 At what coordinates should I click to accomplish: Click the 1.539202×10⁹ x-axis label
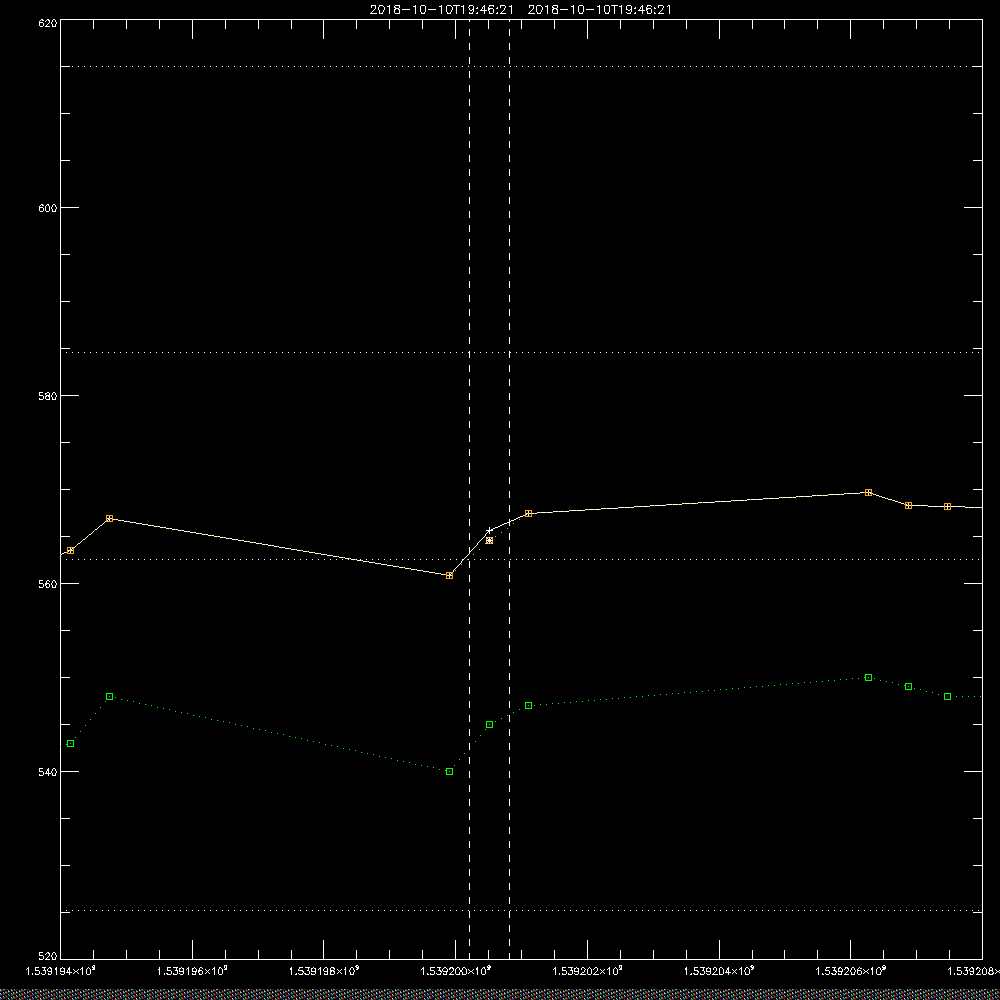587,971
